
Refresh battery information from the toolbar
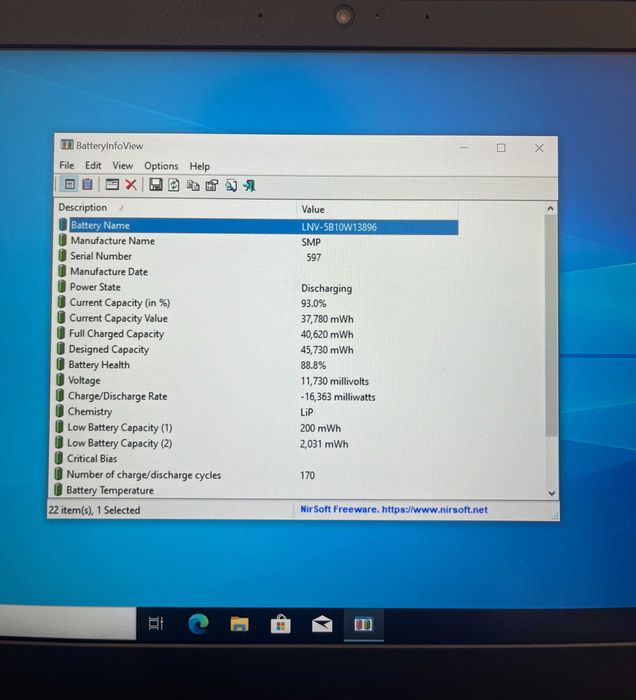174,185
